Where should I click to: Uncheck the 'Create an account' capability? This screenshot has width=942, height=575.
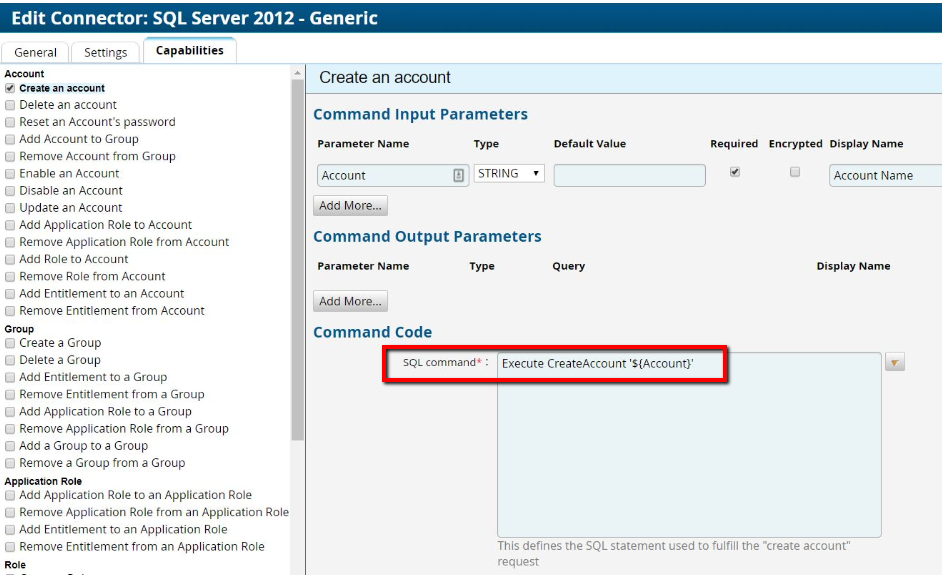pyautogui.click(x=10, y=88)
